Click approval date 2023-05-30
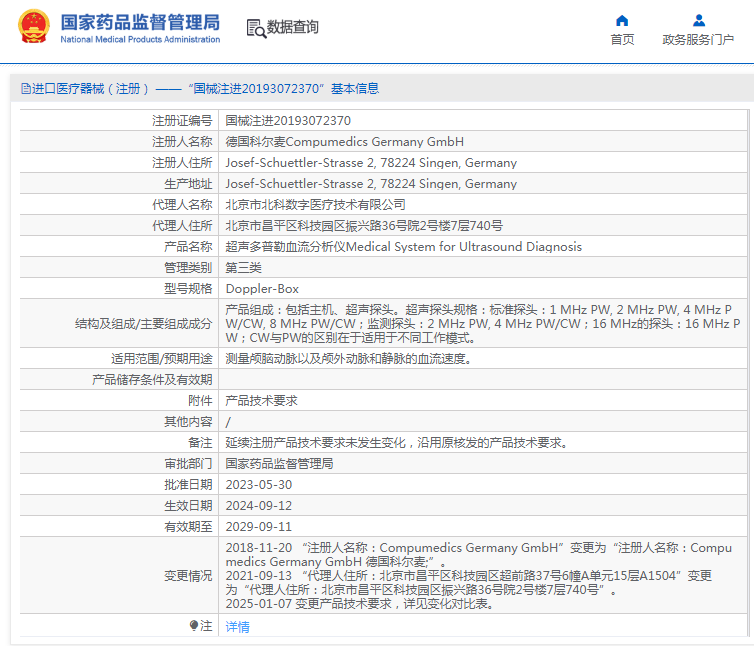Viewport: 754px width, 646px height. pos(259,485)
